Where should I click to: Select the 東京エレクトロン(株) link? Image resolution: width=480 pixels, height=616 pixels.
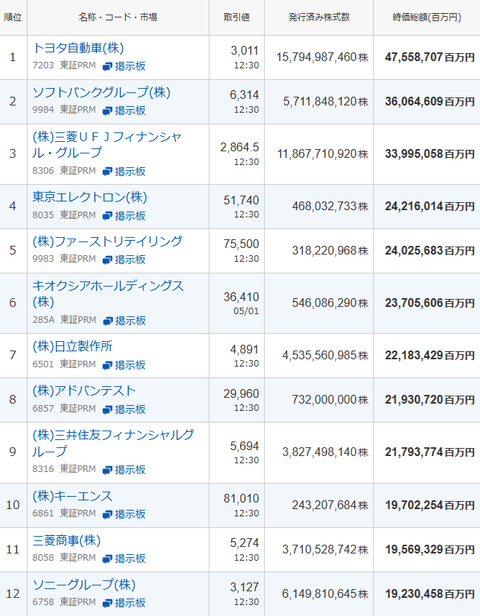pos(90,197)
